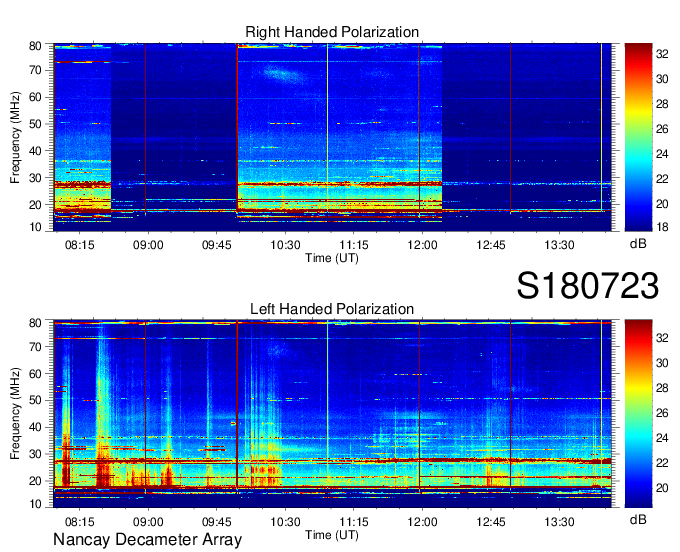The image size is (680, 552).
Task: Click the 09:45 tick on the upper time axis
Action: 216,245
